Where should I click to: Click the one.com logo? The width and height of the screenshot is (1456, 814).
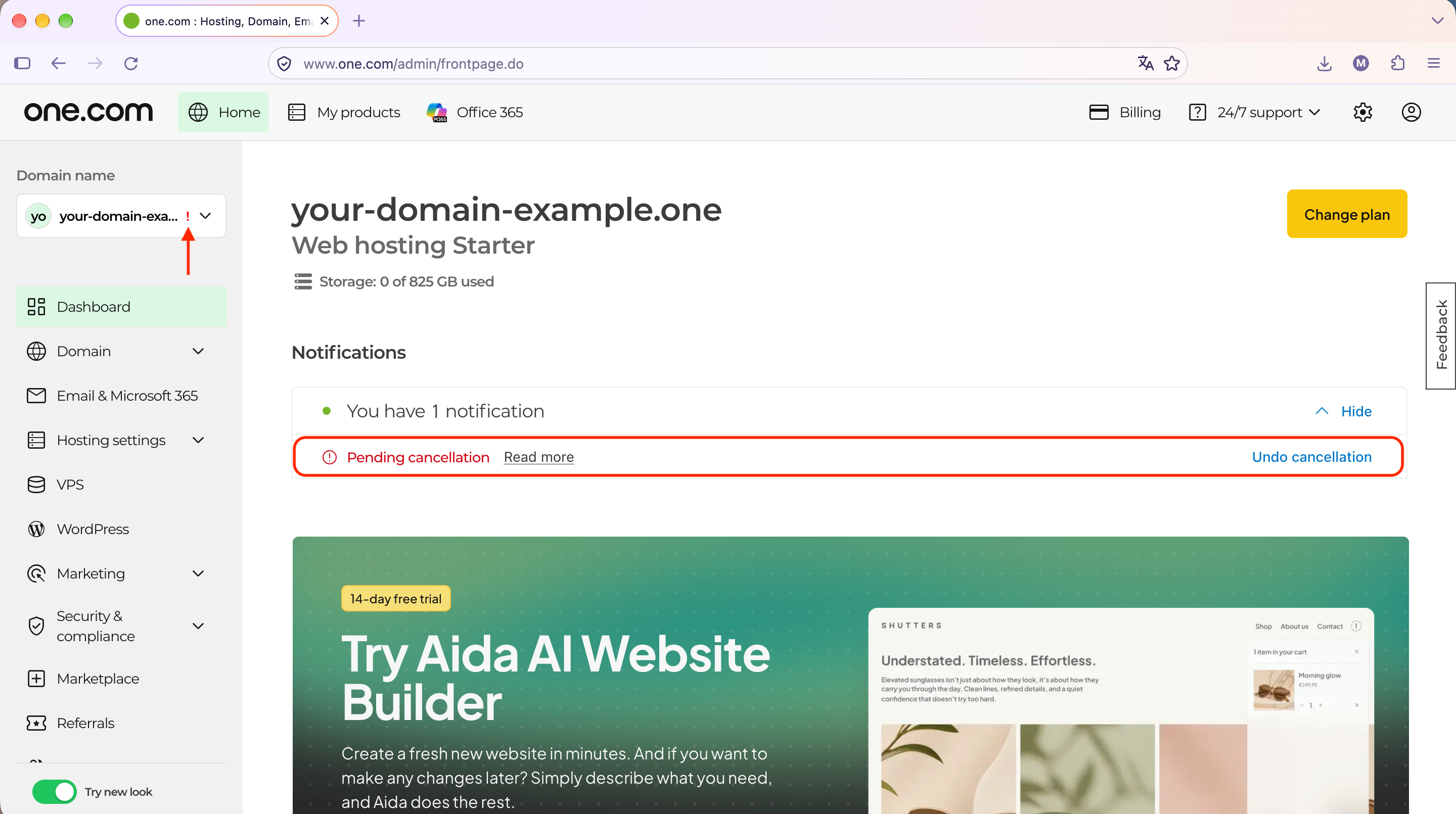tap(89, 112)
